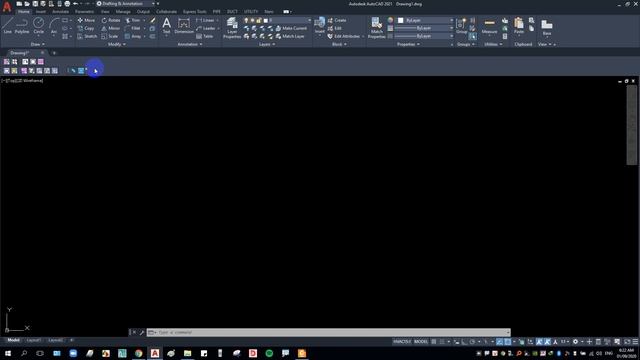Select the Array tool
This screenshot has height=360, width=640.
point(133,36)
